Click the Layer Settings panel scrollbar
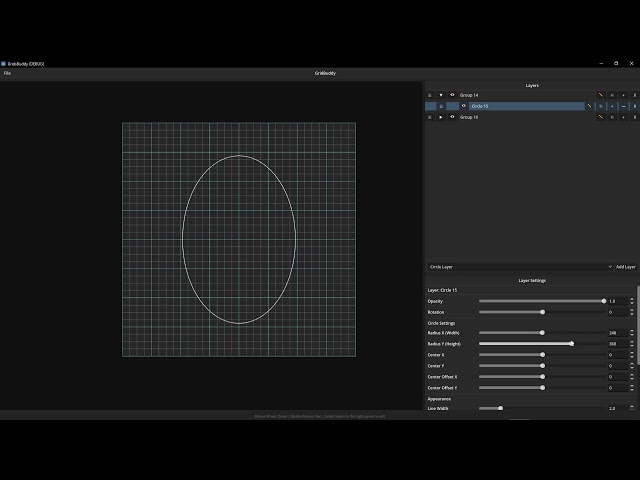The width and height of the screenshot is (640, 480). pyautogui.click(x=638, y=325)
